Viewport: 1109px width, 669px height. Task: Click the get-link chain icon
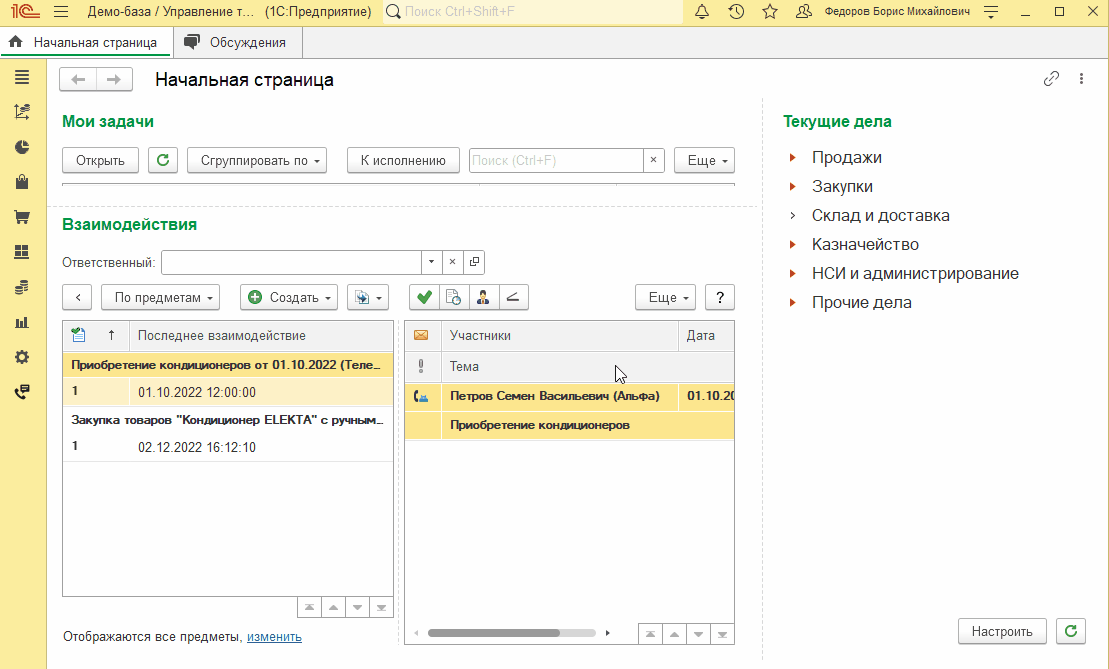coord(1051,79)
